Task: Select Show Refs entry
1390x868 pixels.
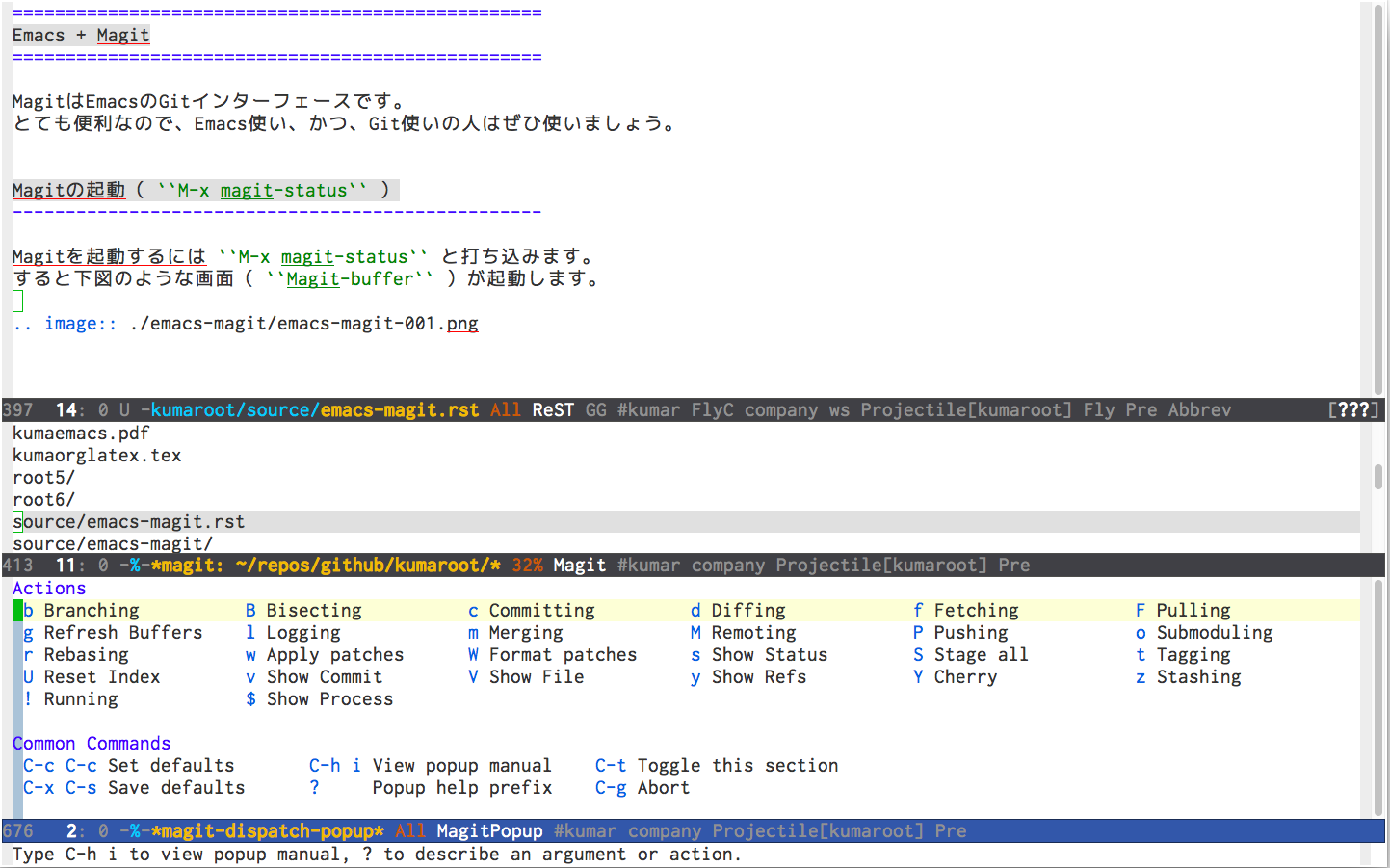Action: click(748, 676)
